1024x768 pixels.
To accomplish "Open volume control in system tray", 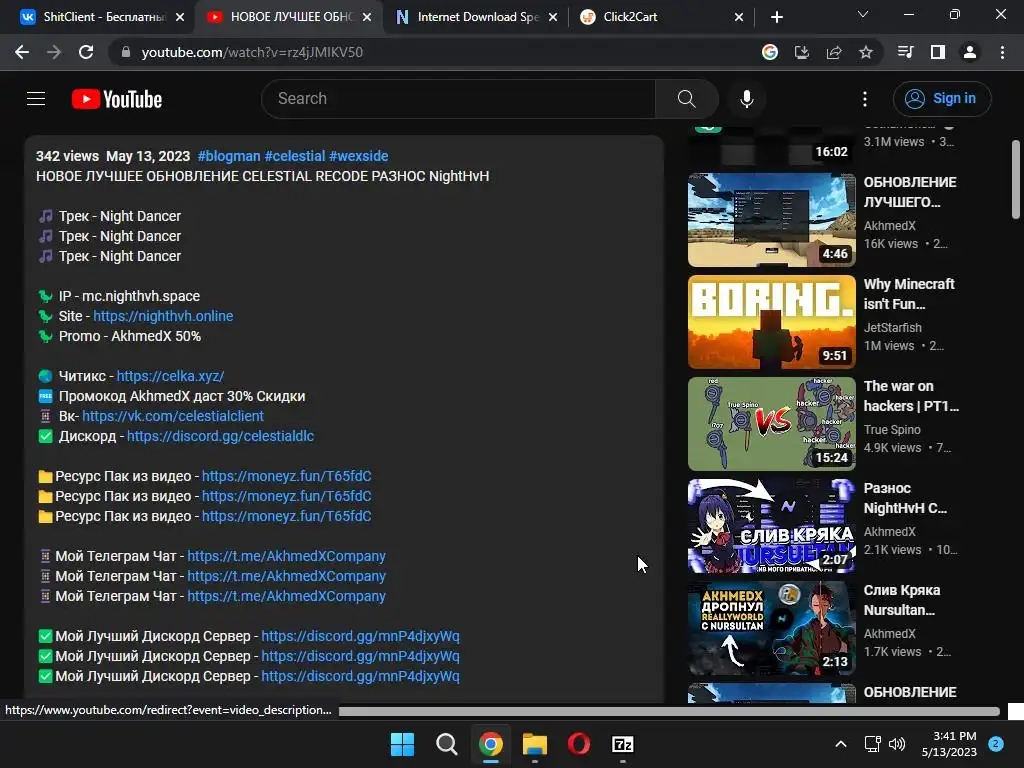I will pyautogui.click(x=897, y=744).
